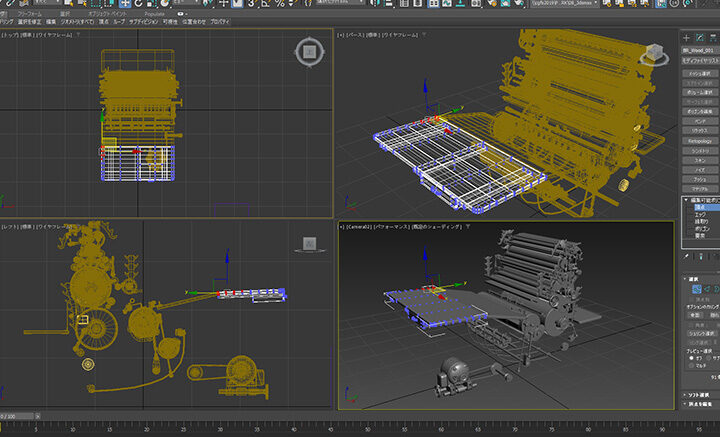This screenshot has width=720, height=437.
Task: Select the Off preview selection radio button
Action: (x=692, y=358)
